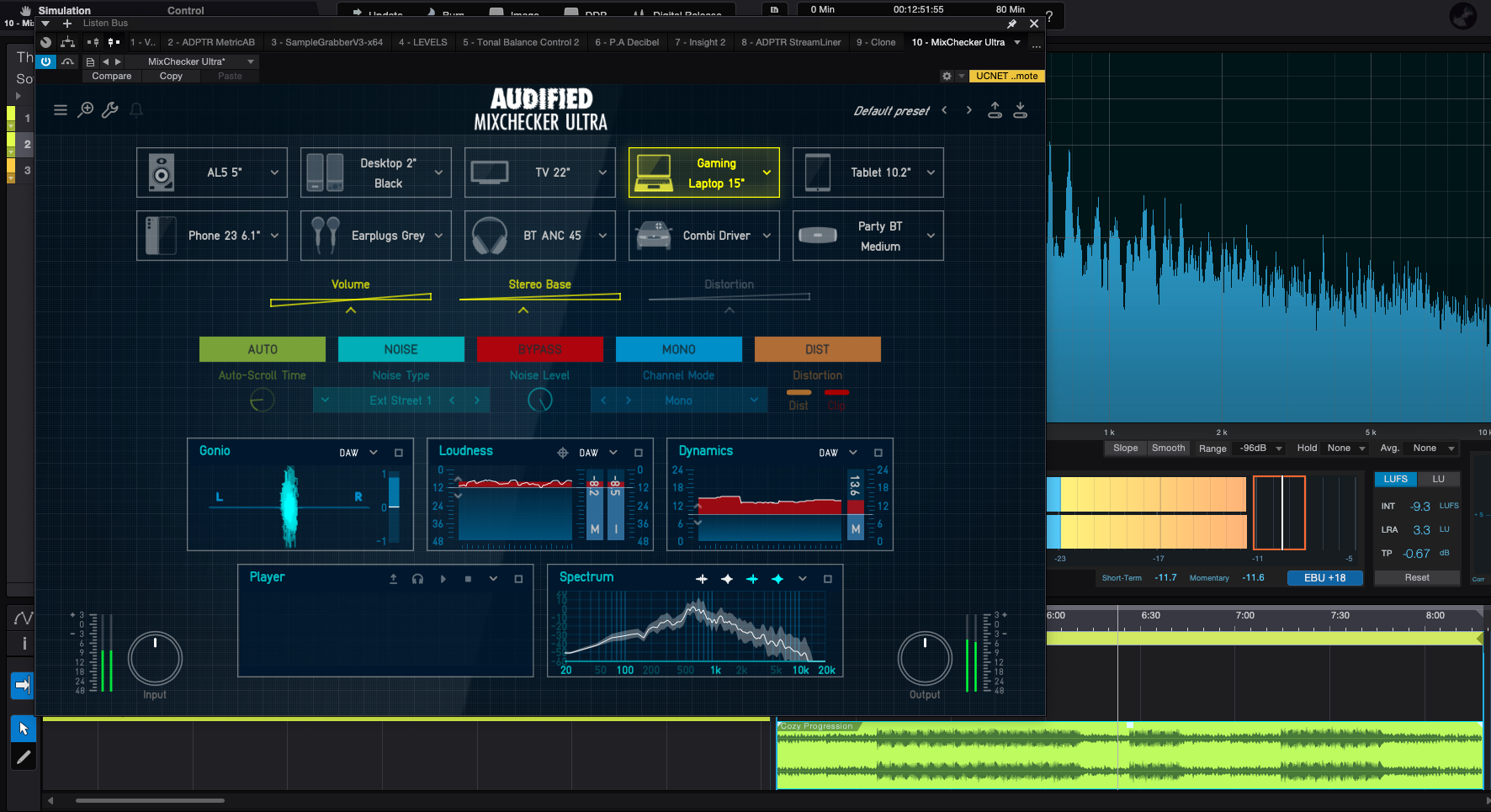The width and height of the screenshot is (1491, 812).
Task: Go to previous preset arrow
Action: [x=944, y=110]
